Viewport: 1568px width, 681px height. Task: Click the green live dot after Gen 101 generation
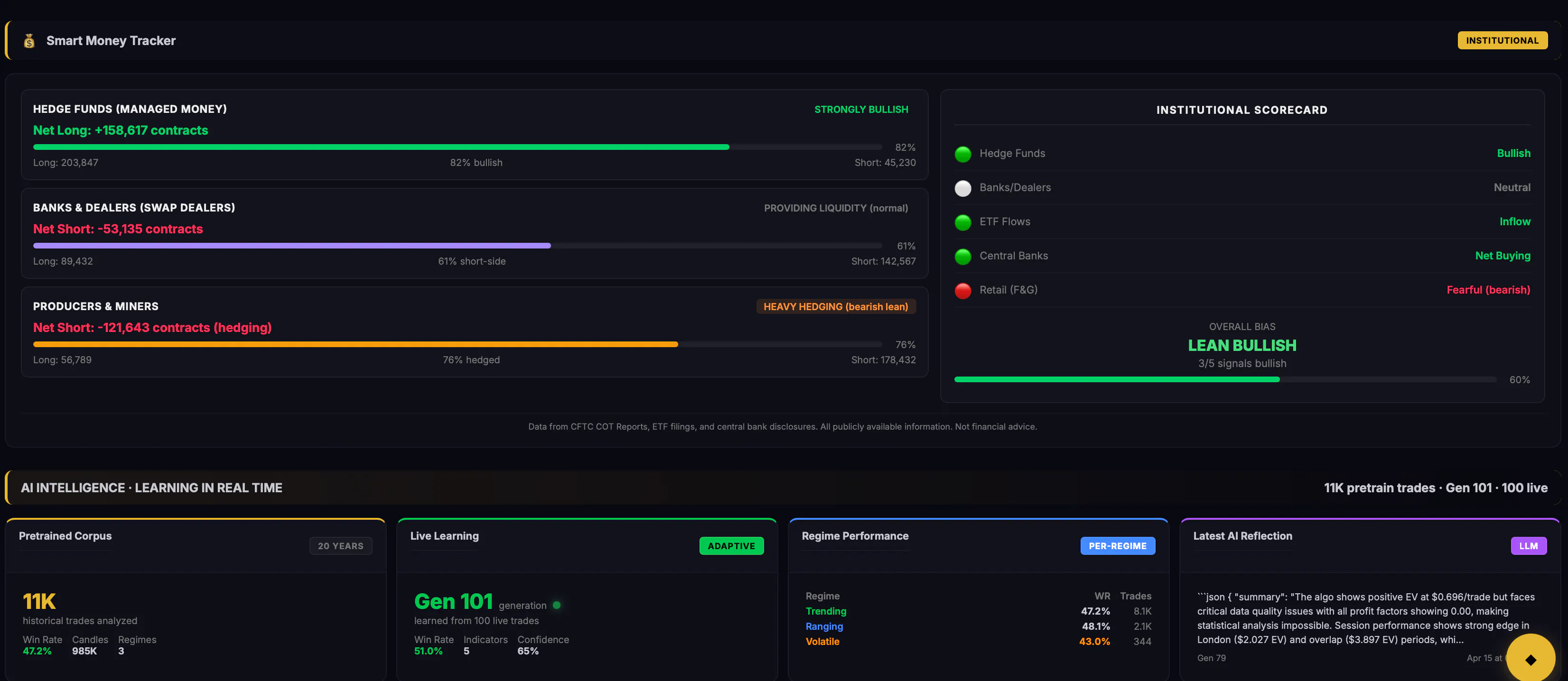point(556,605)
